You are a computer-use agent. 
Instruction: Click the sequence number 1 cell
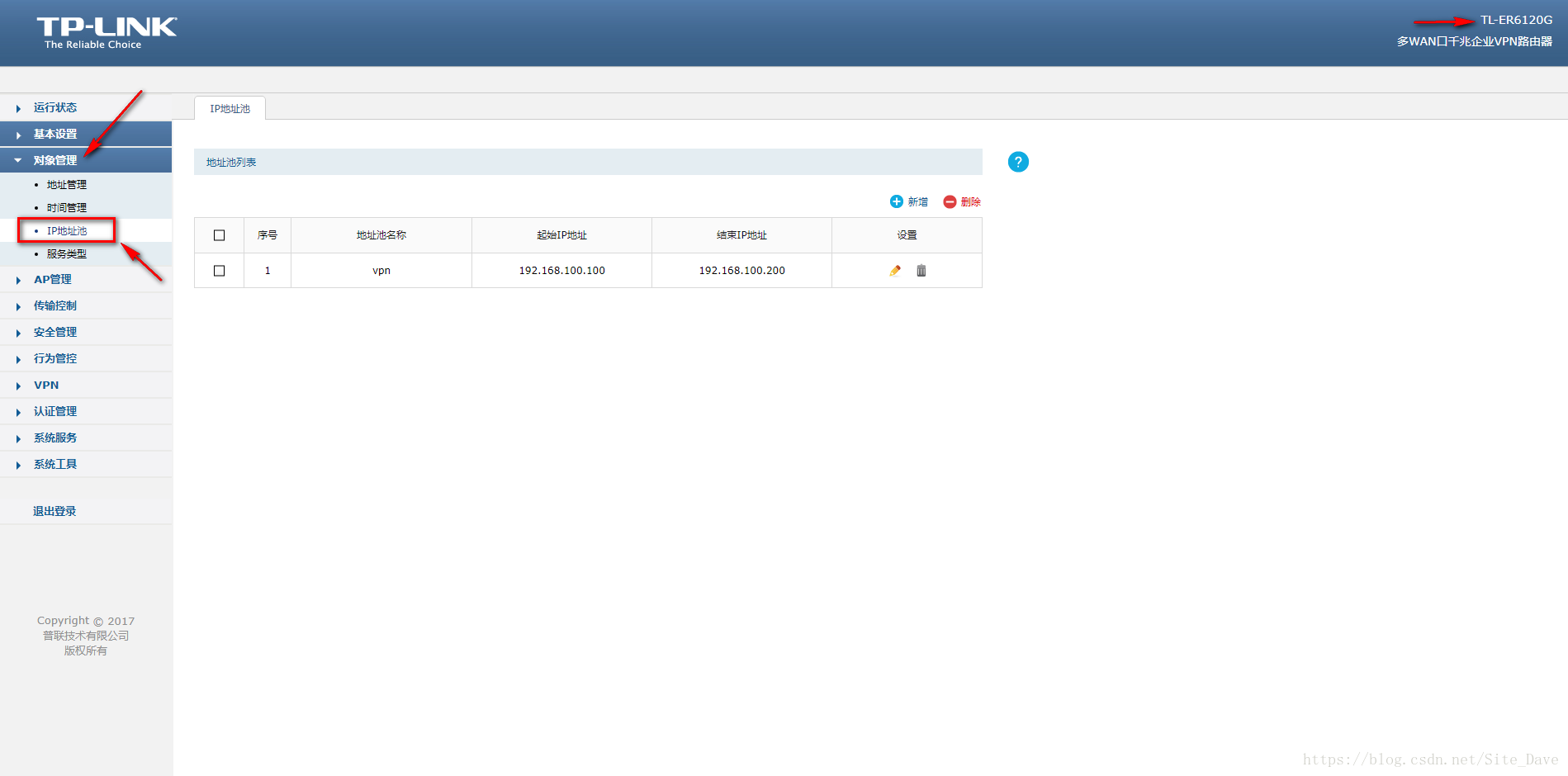268,271
